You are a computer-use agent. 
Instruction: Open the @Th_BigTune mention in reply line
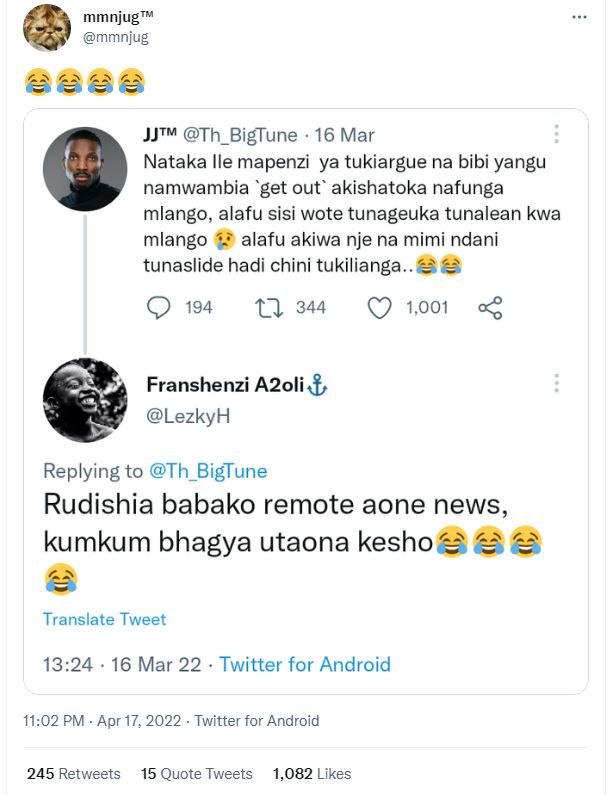click(208, 471)
